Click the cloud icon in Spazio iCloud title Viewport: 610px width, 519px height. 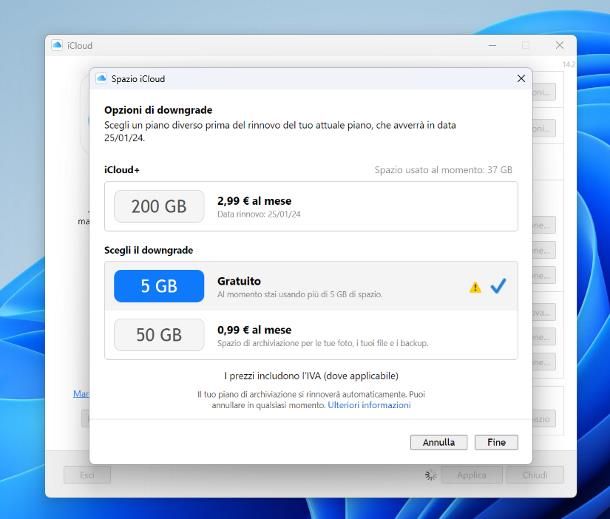[102, 78]
